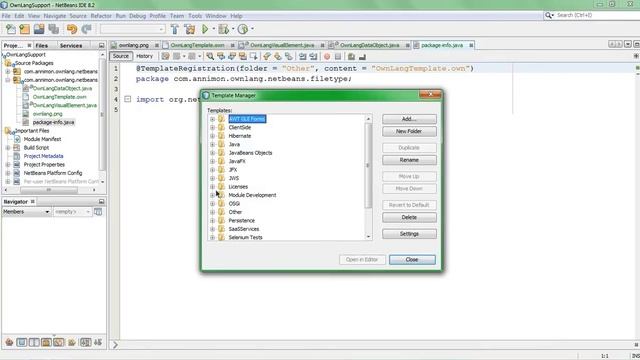Click the Find Previous Occurrence editor icon
This screenshot has width=640, height=360.
(x=221, y=56)
